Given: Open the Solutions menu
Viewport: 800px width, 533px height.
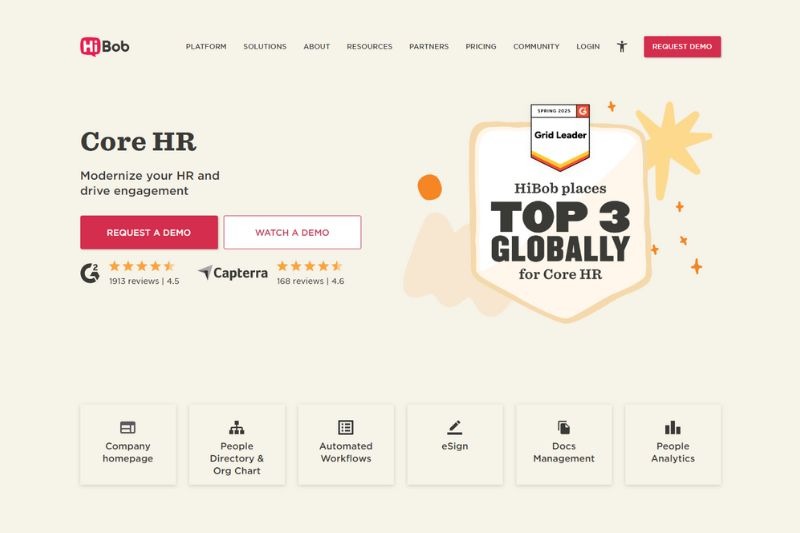Looking at the screenshot, I should point(265,46).
